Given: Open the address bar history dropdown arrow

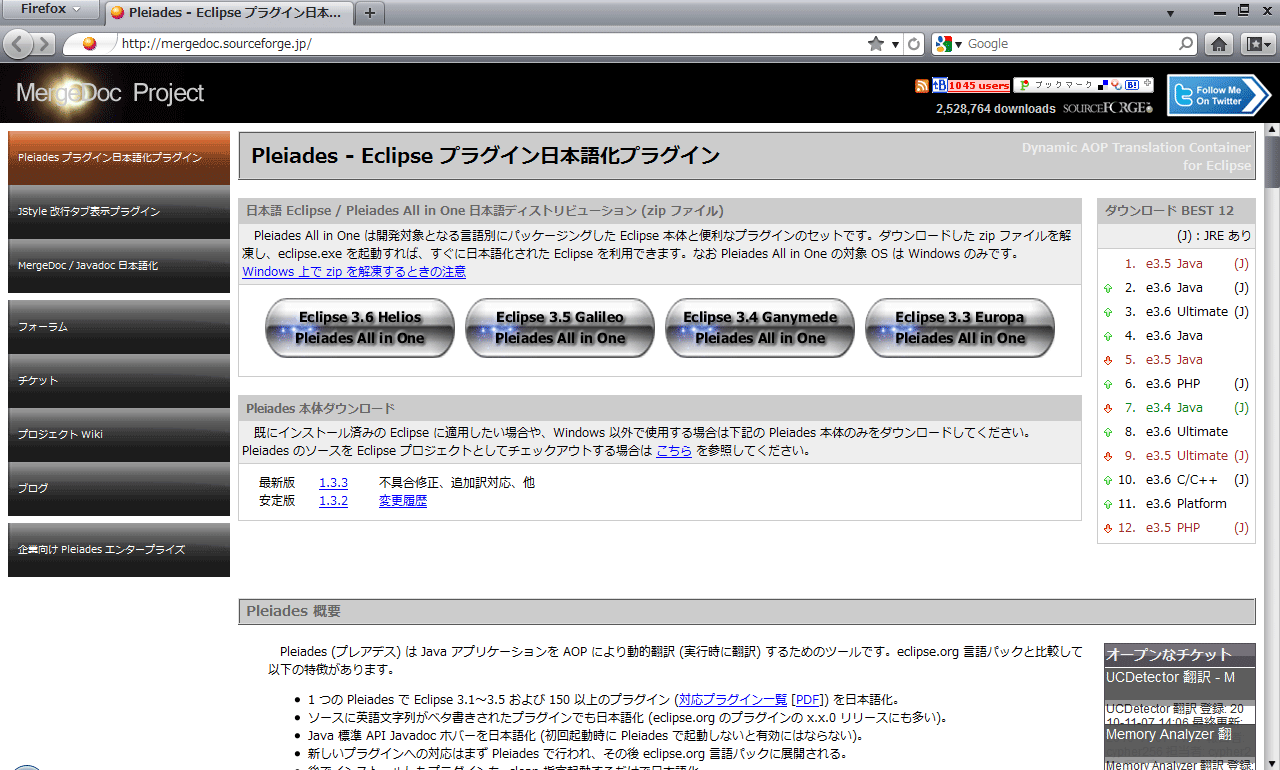Looking at the screenshot, I should point(896,44).
